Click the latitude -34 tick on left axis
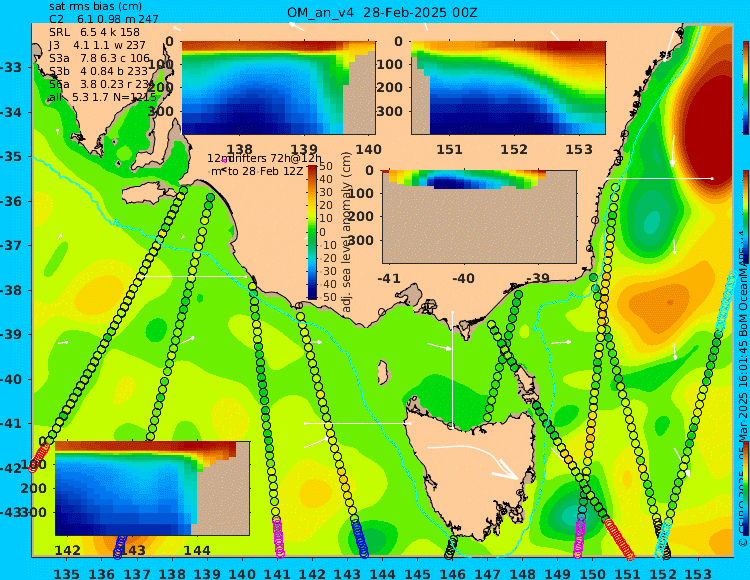 10,112
